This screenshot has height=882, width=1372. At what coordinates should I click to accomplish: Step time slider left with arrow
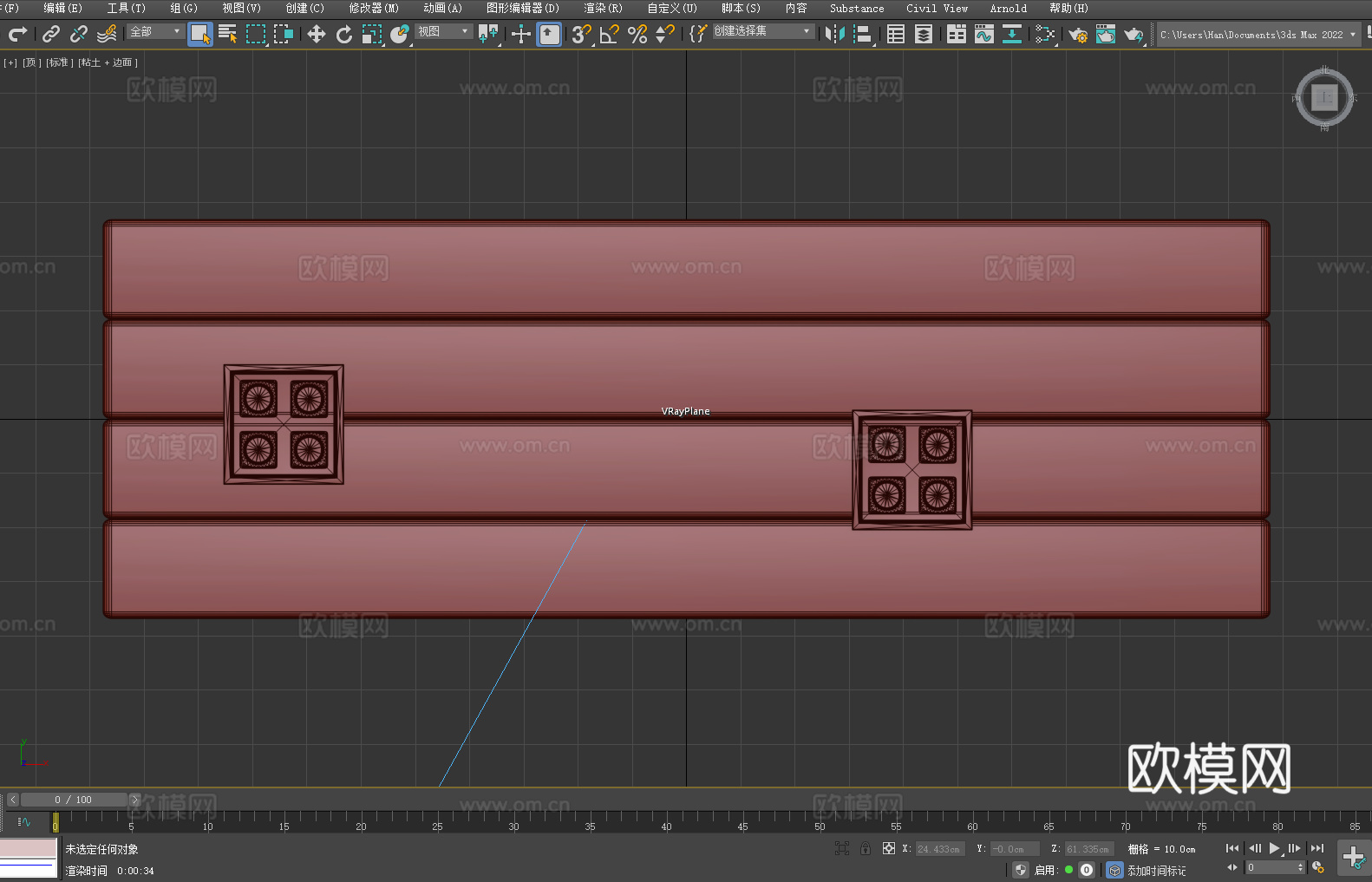tap(13, 800)
